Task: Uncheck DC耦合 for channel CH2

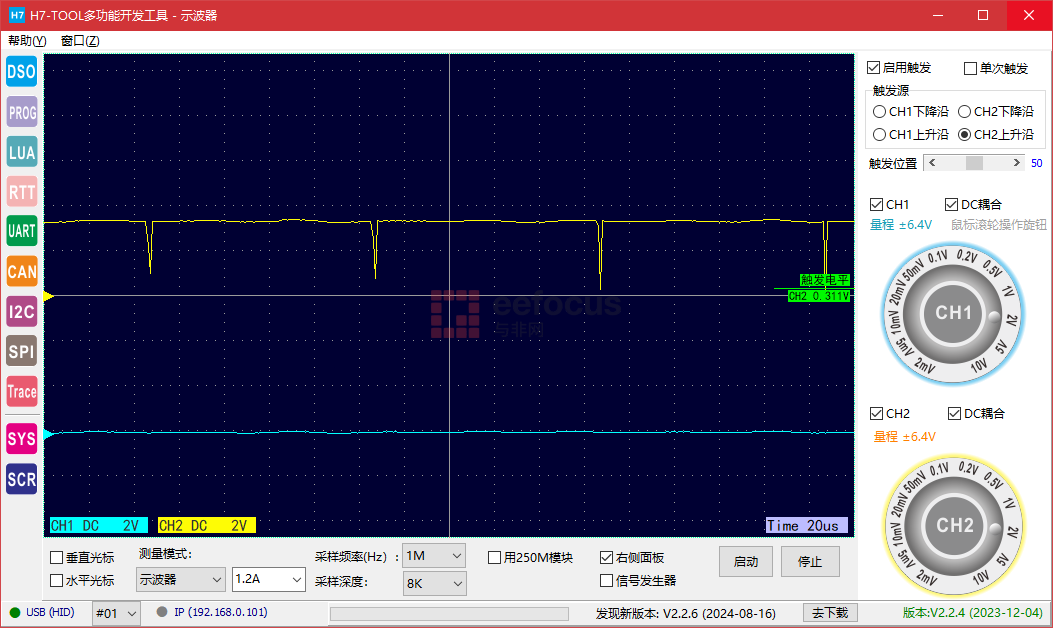Action: 952,413
